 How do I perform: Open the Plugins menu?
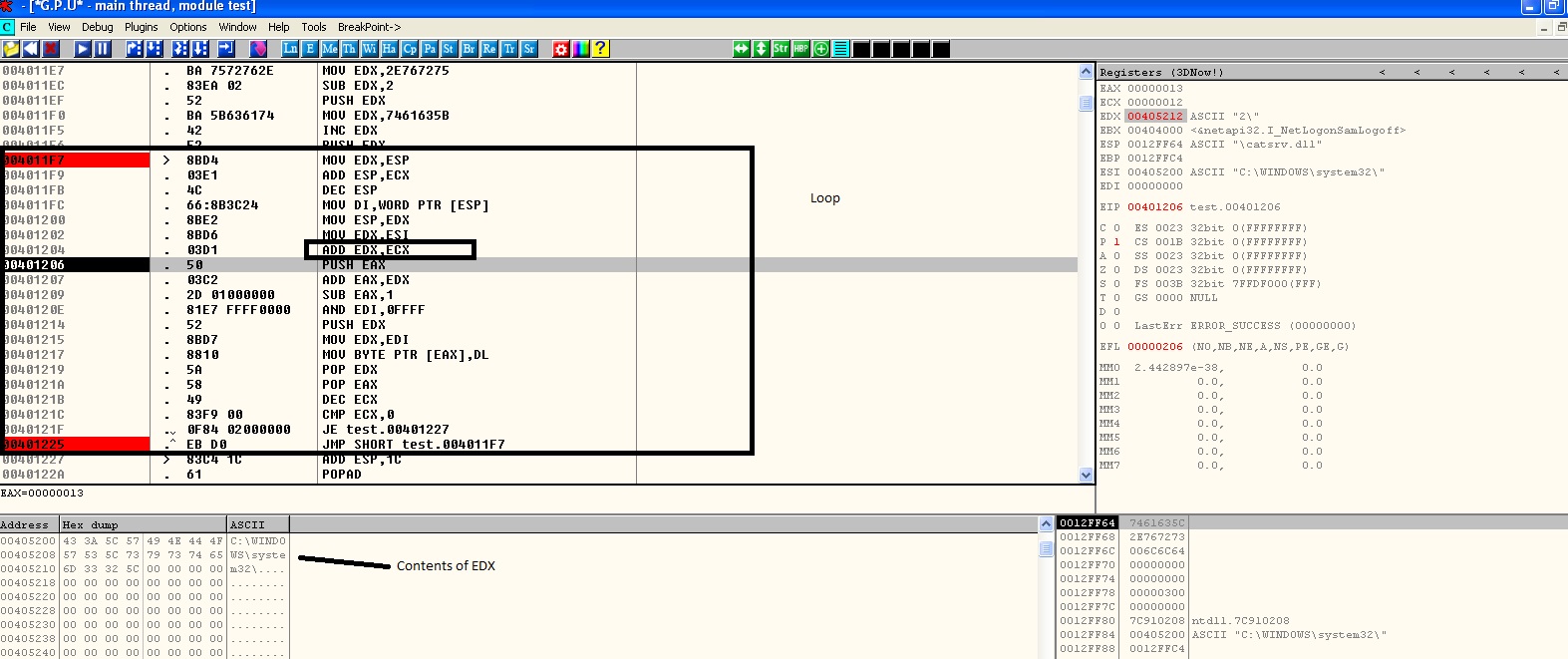(x=141, y=27)
